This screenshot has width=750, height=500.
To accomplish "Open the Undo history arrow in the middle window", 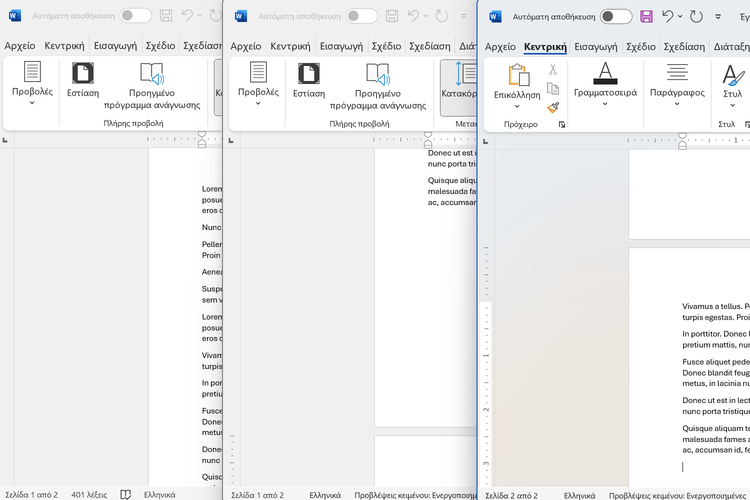I will click(x=425, y=16).
